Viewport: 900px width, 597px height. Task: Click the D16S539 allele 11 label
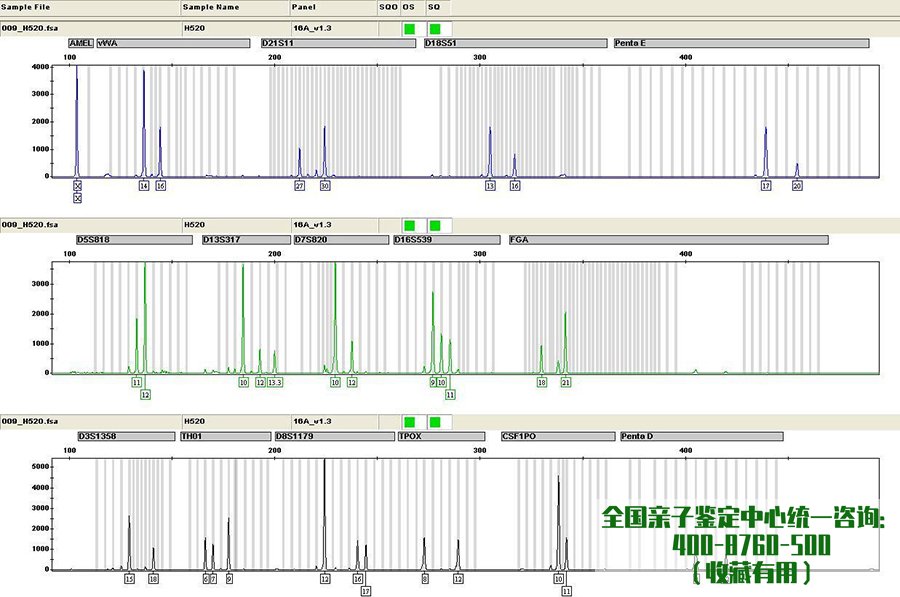[x=450, y=395]
